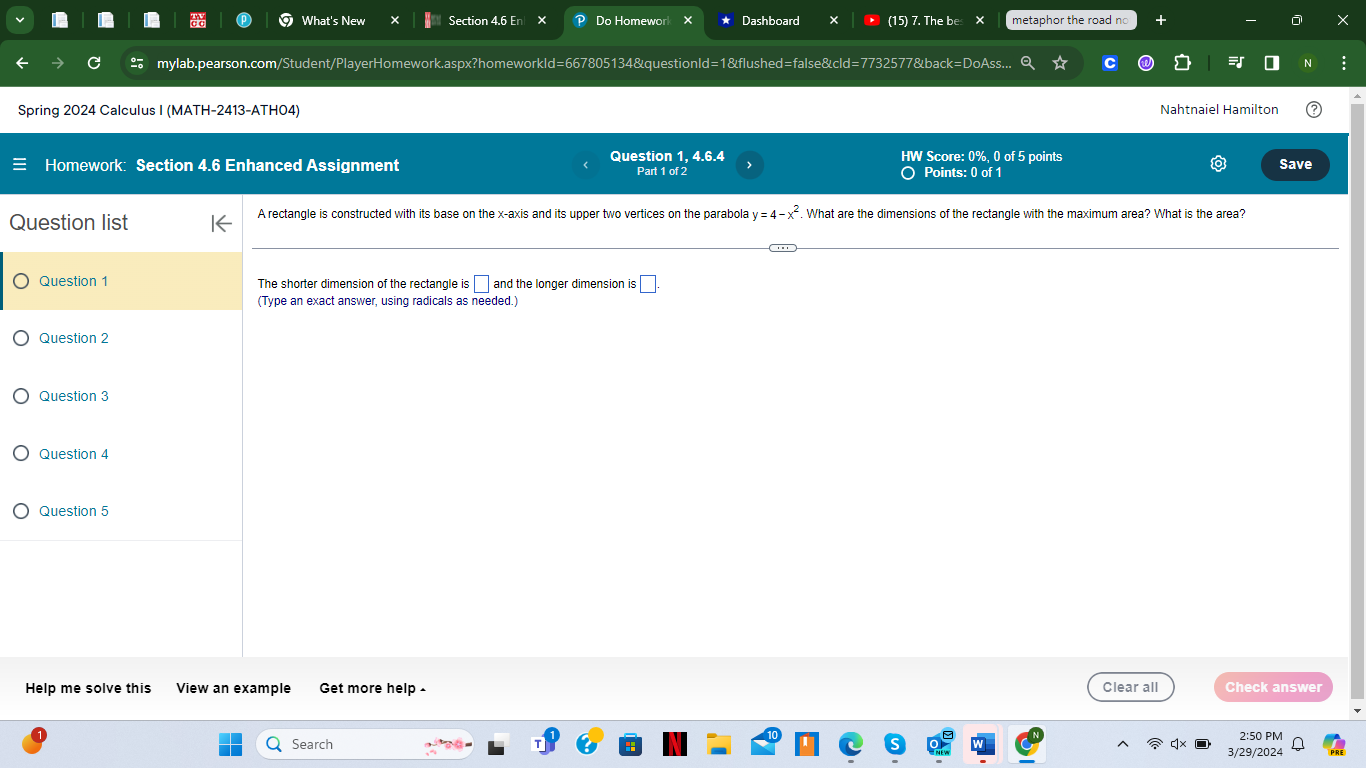The height and width of the screenshot is (768, 1366).
Task: Open the Chrome extensions puzzle icon
Action: click(x=1182, y=63)
